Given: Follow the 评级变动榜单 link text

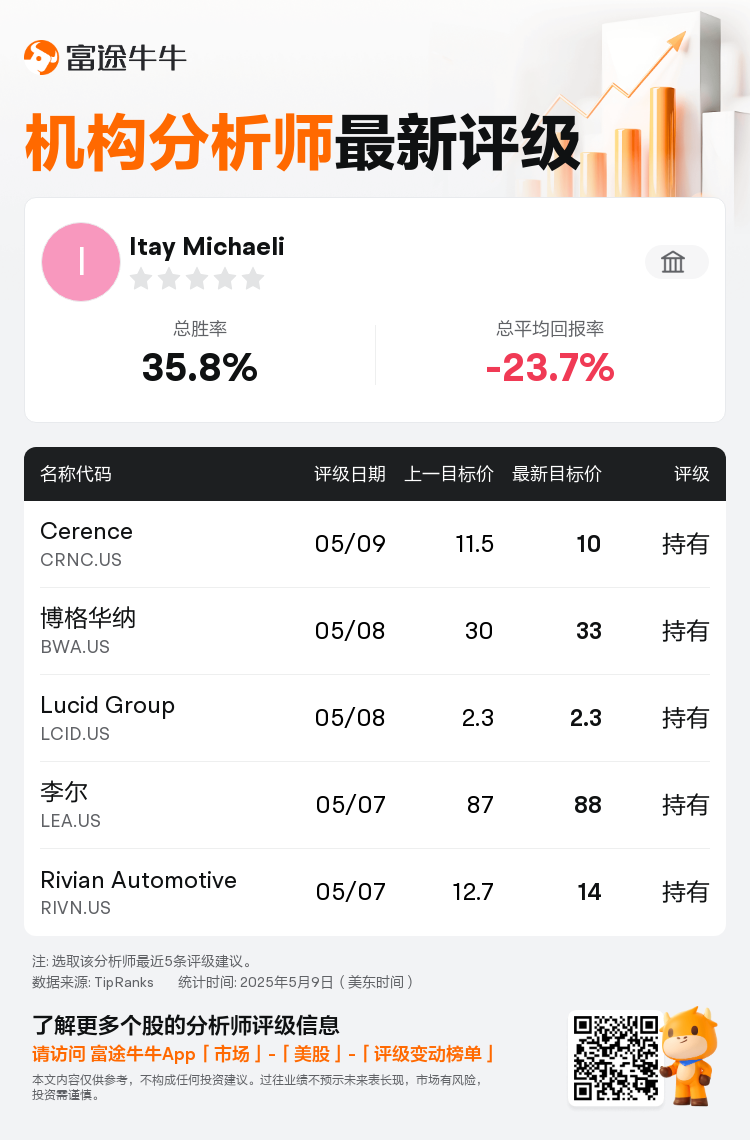Looking at the screenshot, I should pyautogui.click(x=427, y=1054).
